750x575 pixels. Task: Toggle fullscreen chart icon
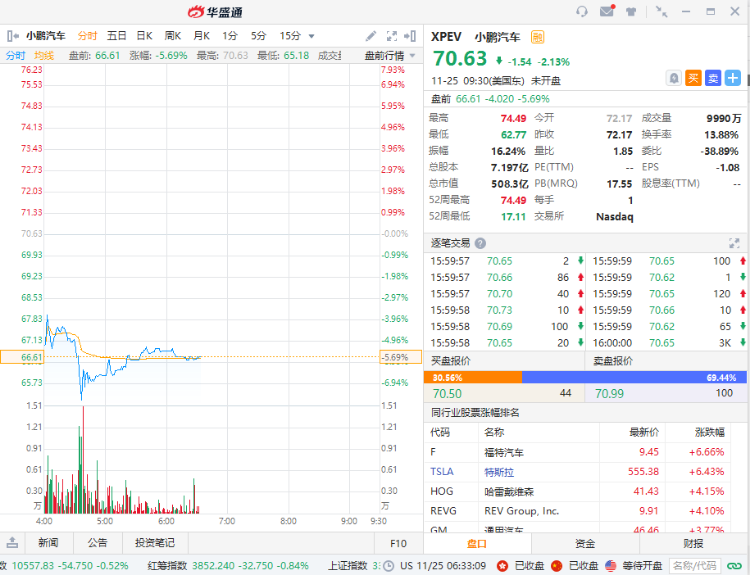(392, 36)
